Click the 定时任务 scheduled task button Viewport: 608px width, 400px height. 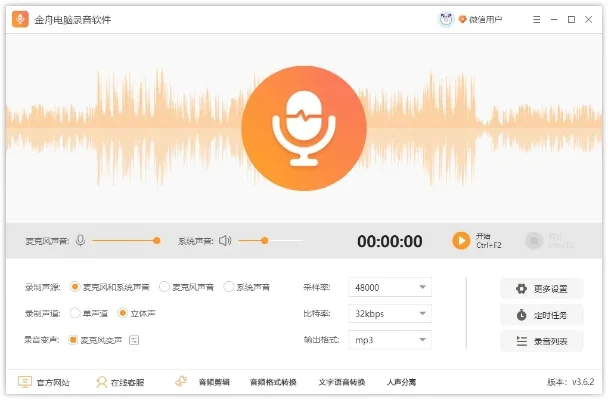pyautogui.click(x=541, y=315)
